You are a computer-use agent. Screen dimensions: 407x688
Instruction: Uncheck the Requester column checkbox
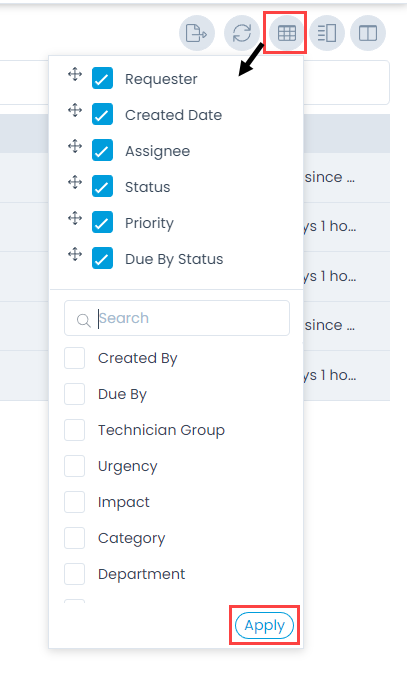(102, 79)
